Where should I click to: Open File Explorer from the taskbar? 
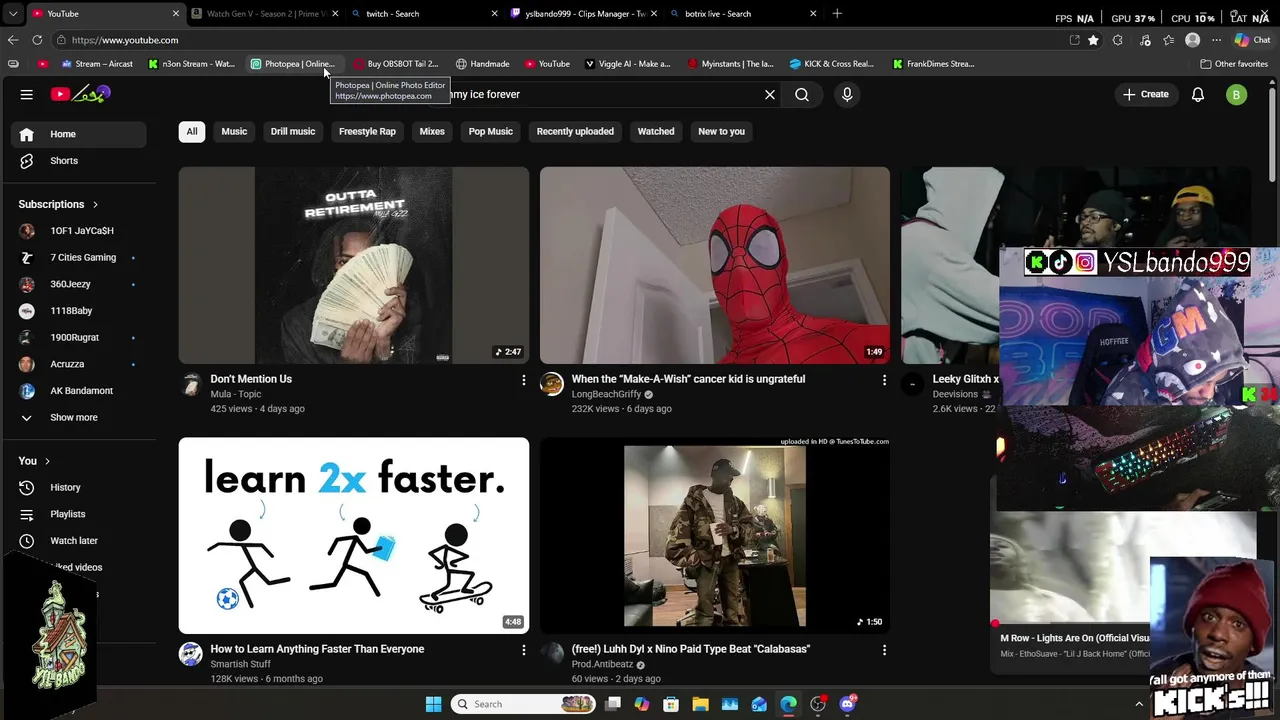pos(700,704)
